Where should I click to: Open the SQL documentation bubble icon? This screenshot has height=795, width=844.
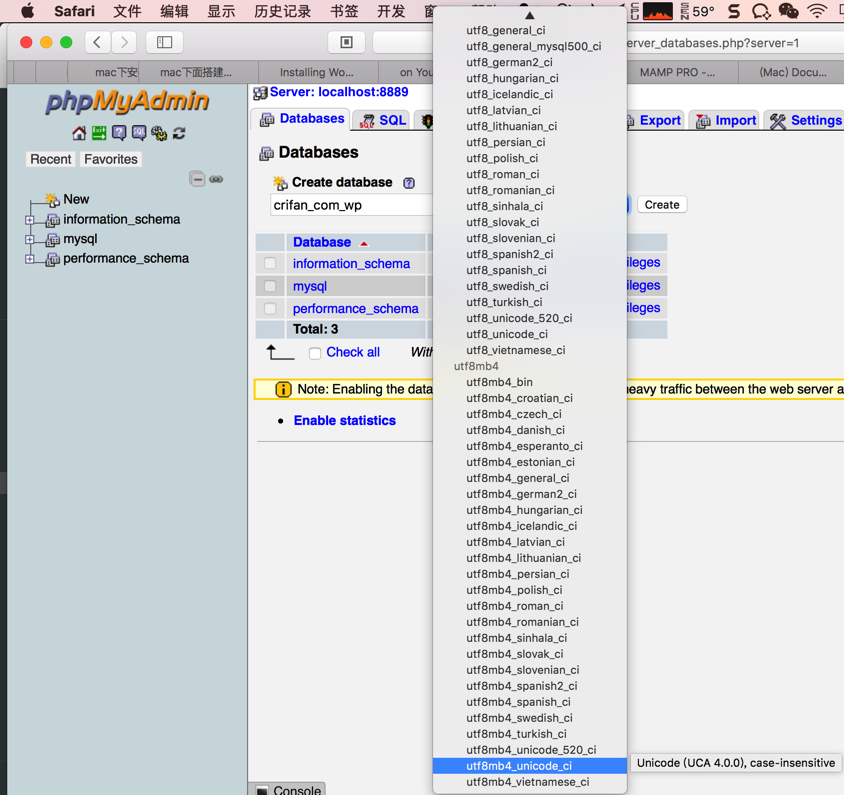pos(139,133)
